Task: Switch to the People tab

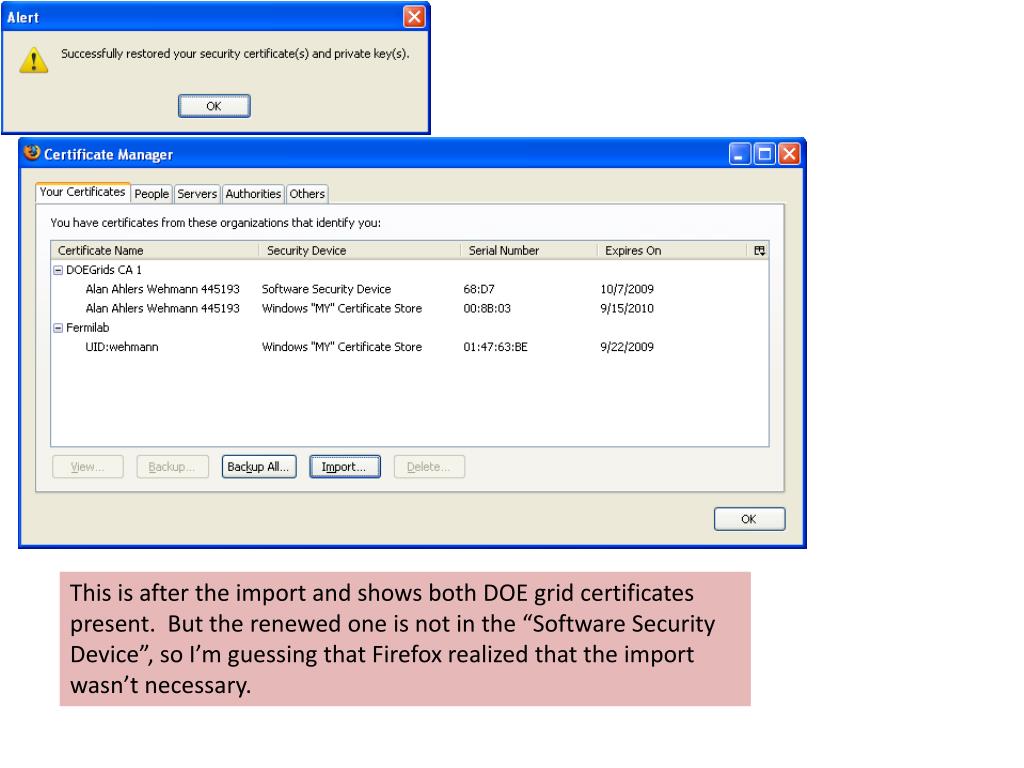Action: tap(152, 194)
